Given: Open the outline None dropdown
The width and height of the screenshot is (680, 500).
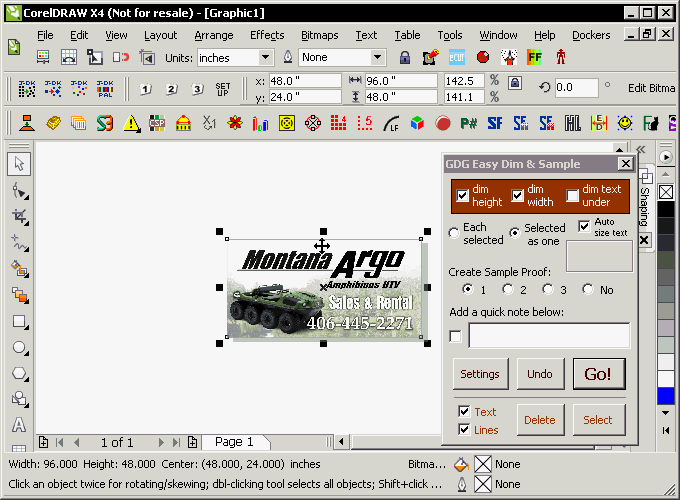Looking at the screenshot, I should pos(377,57).
